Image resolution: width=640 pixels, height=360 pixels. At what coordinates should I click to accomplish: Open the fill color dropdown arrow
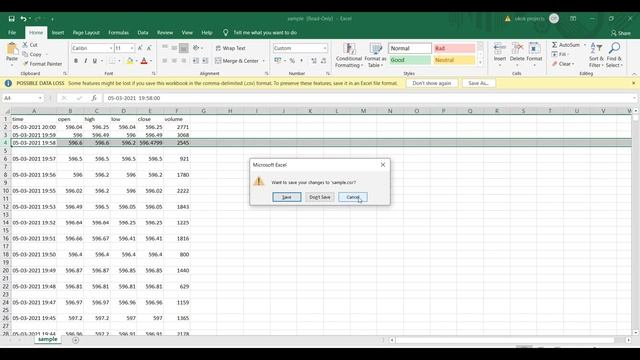[x=136, y=61]
